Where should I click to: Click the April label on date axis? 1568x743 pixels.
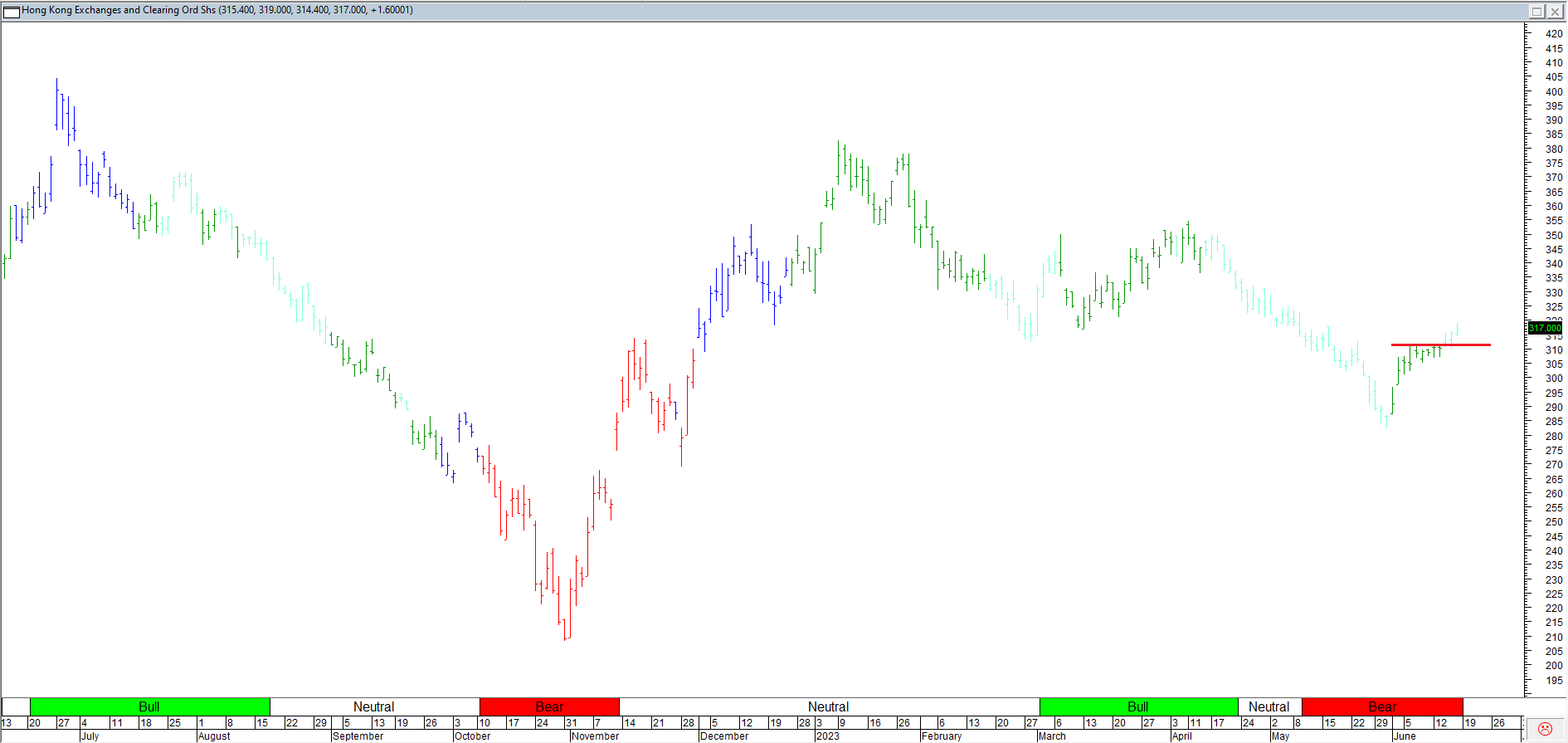1181,736
